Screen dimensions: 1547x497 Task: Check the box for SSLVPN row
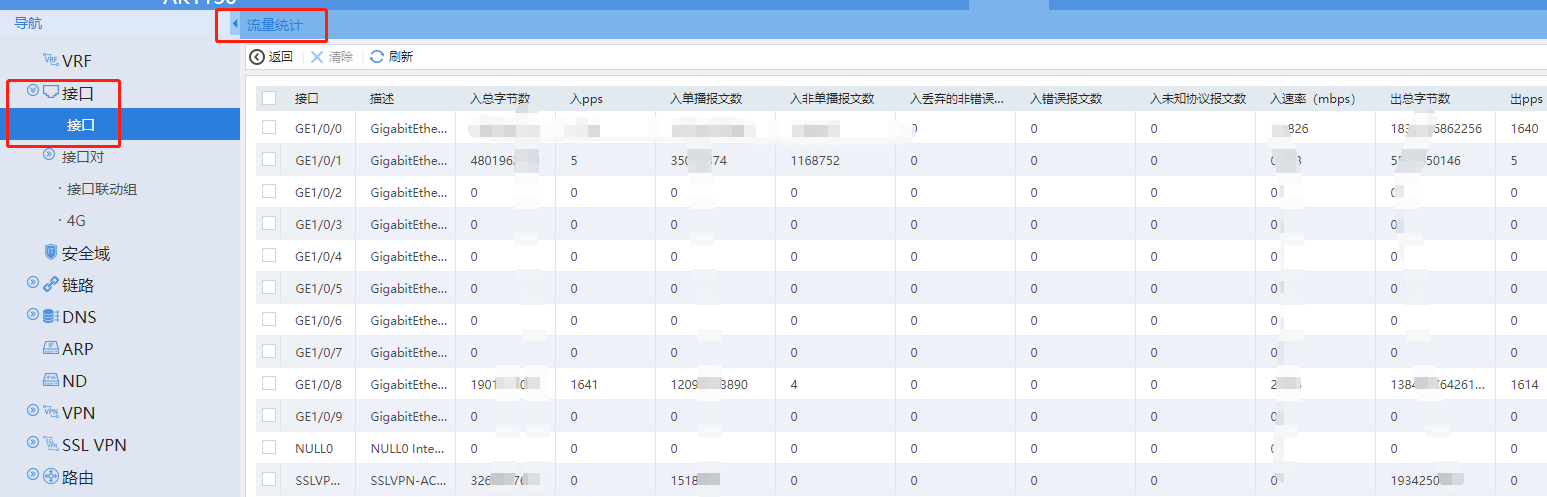point(269,479)
